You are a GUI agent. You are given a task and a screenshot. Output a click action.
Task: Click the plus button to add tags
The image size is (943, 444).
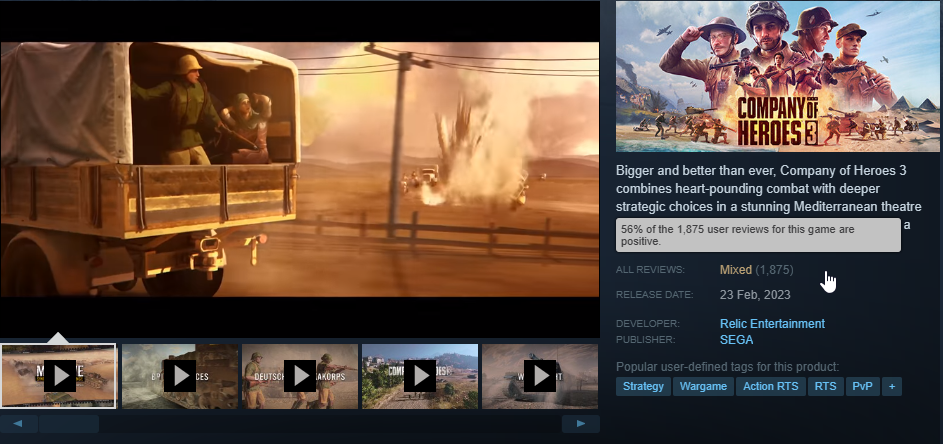(892, 386)
